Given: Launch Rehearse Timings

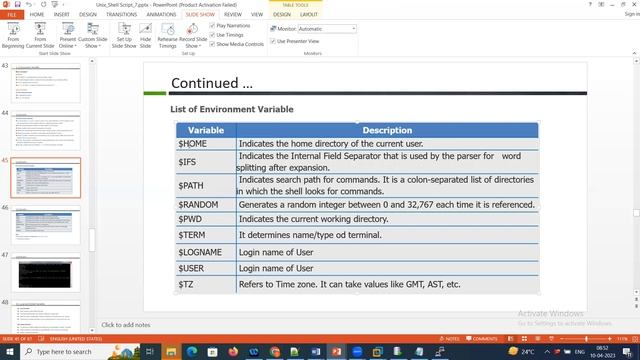Looking at the screenshot, I should (x=167, y=36).
